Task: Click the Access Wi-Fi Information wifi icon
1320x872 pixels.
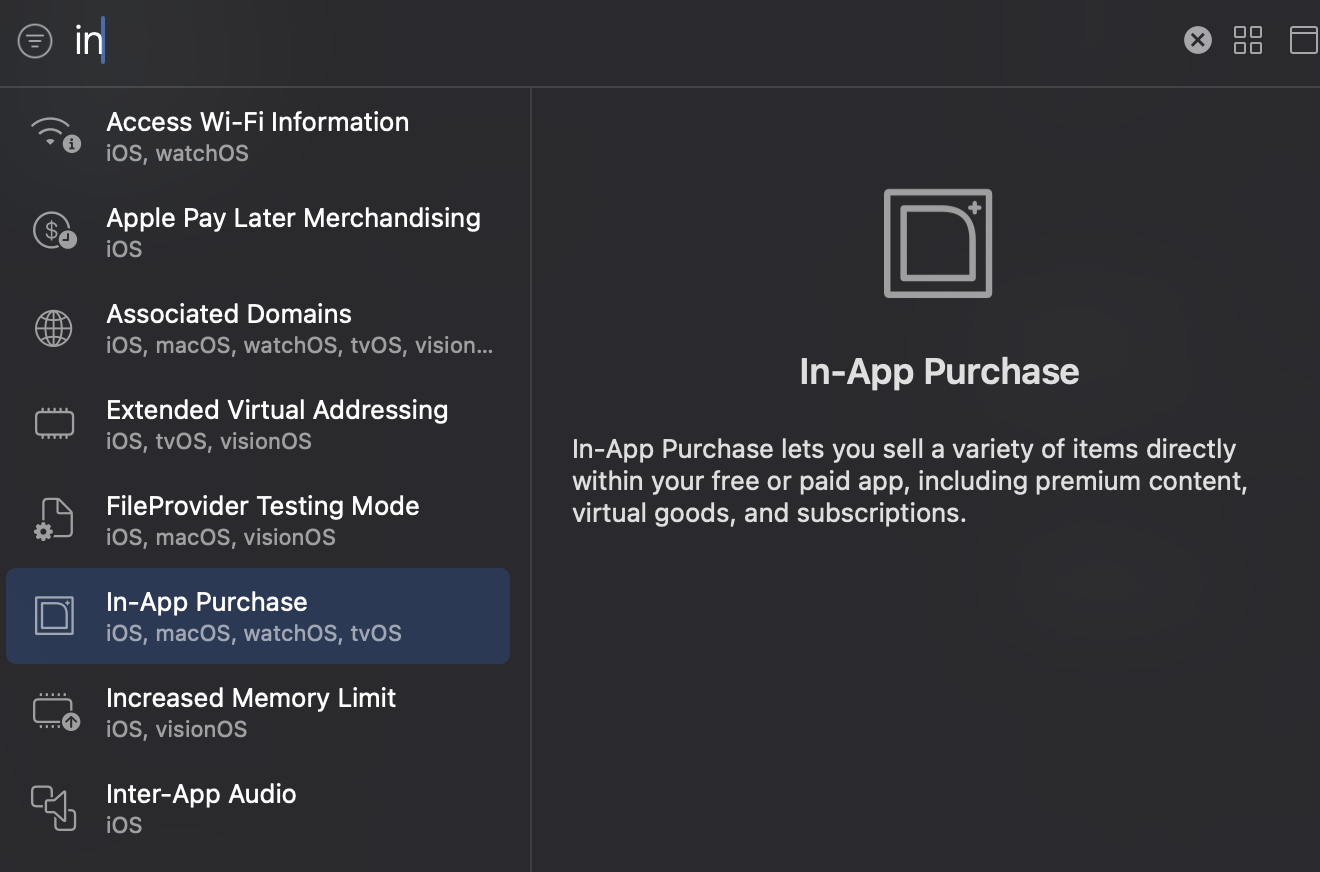Action: 55,135
